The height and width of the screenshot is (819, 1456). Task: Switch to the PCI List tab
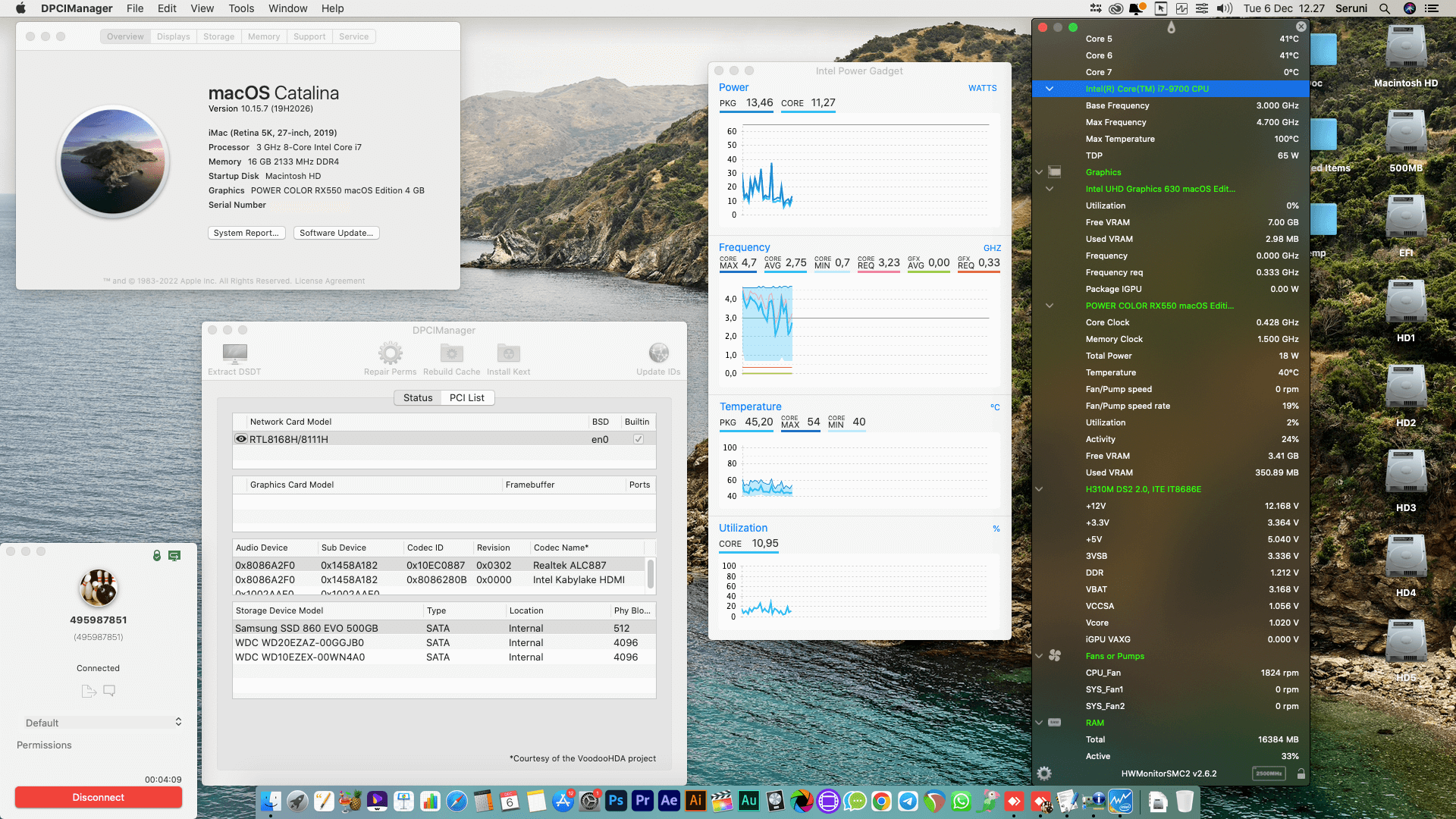[466, 397]
